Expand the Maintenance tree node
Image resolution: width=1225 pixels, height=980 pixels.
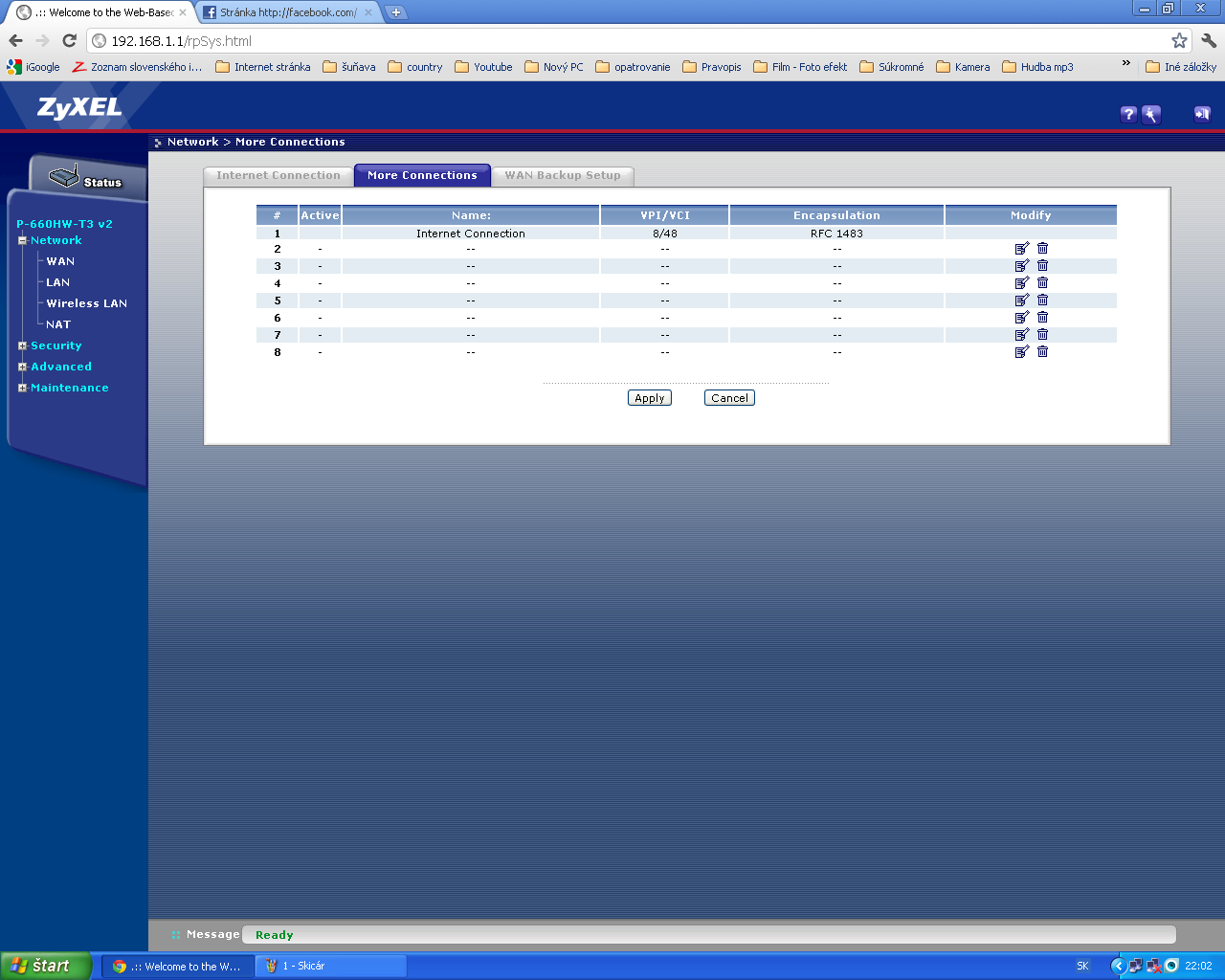[22, 388]
